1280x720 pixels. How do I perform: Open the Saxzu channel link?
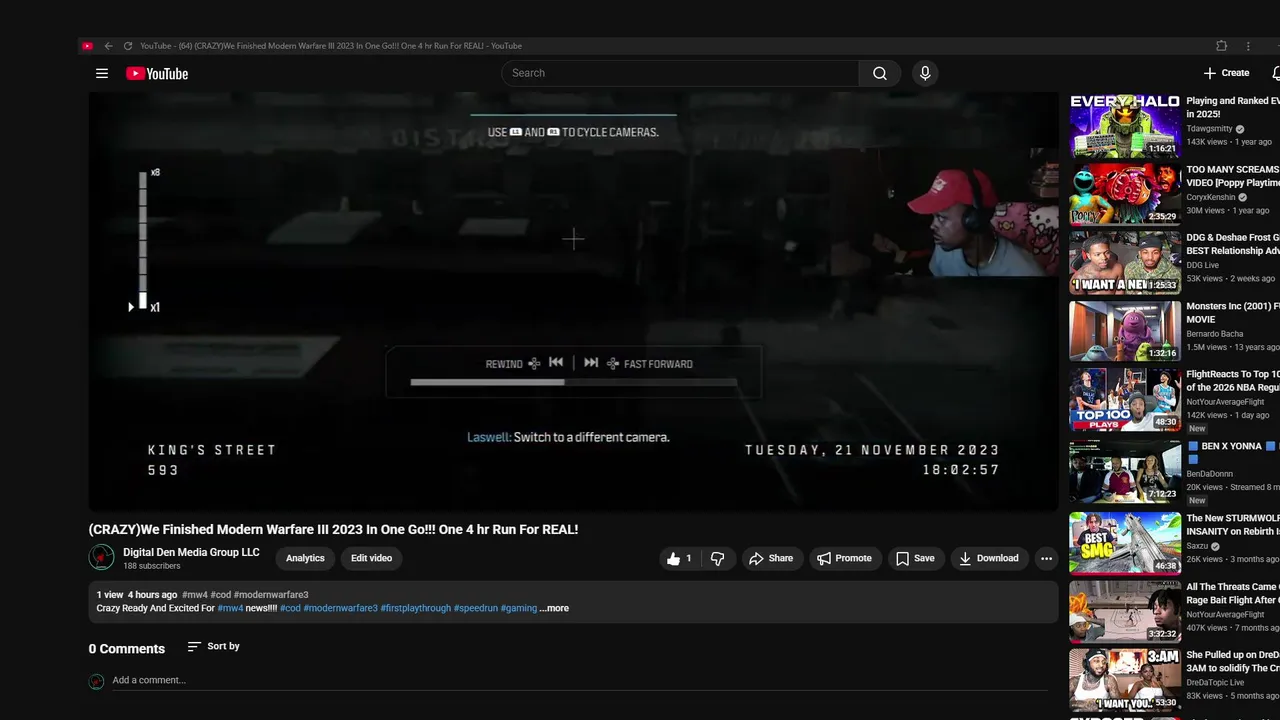(1199, 547)
